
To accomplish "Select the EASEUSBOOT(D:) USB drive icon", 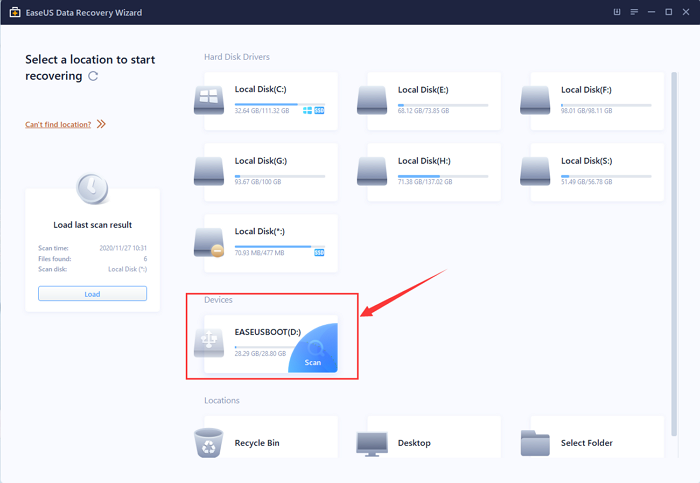I will pyautogui.click(x=209, y=343).
